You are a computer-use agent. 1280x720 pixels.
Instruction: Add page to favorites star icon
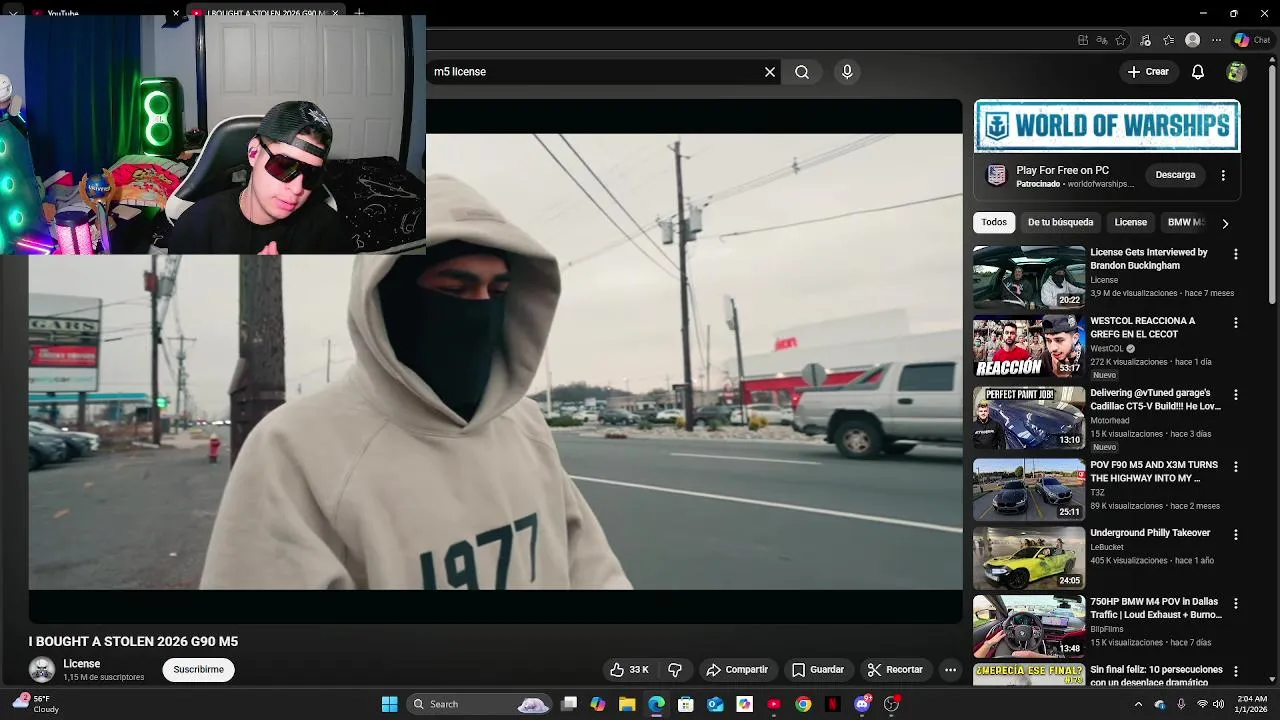click(1121, 40)
